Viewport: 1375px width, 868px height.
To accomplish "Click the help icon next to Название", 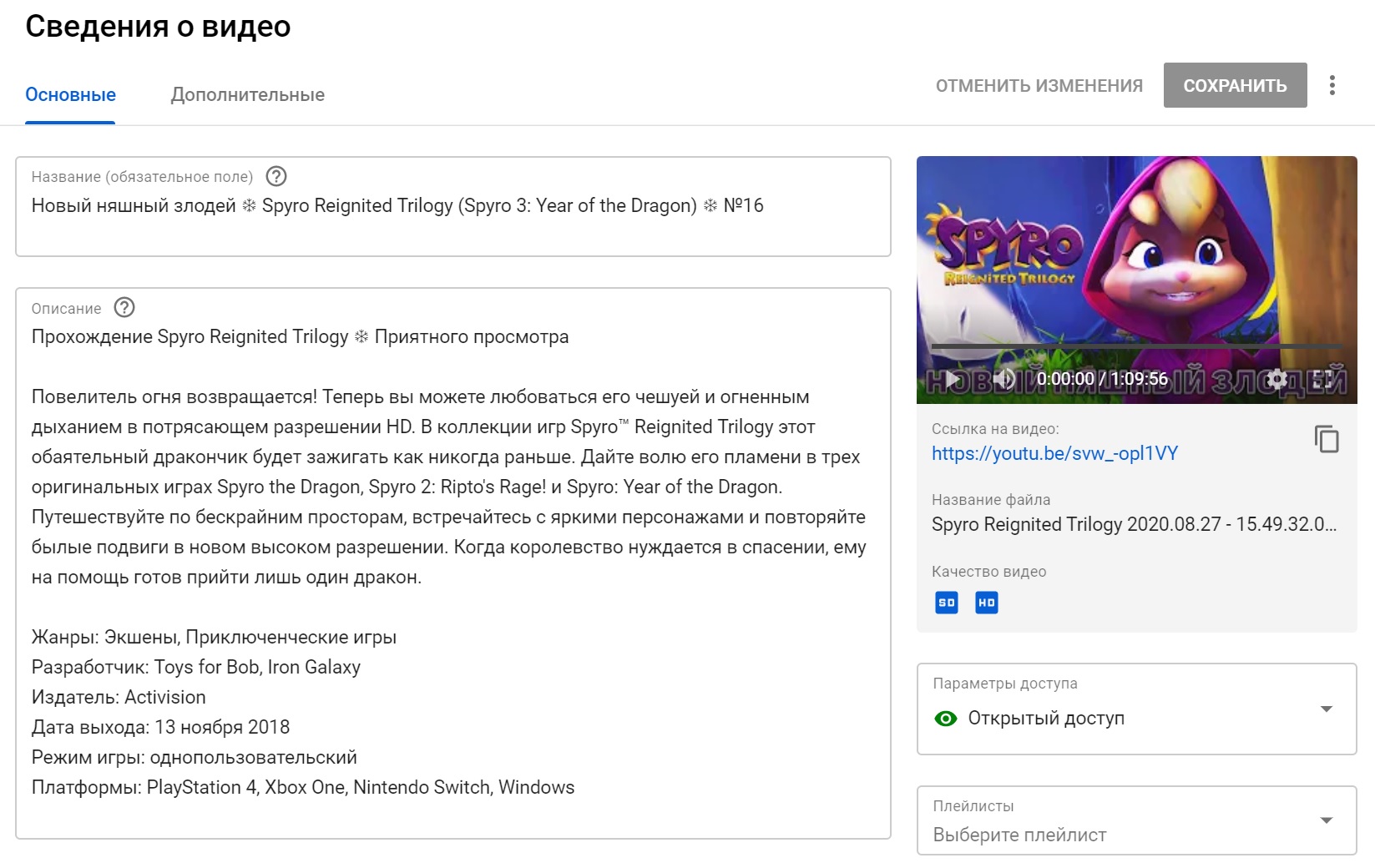I will coord(276,176).
